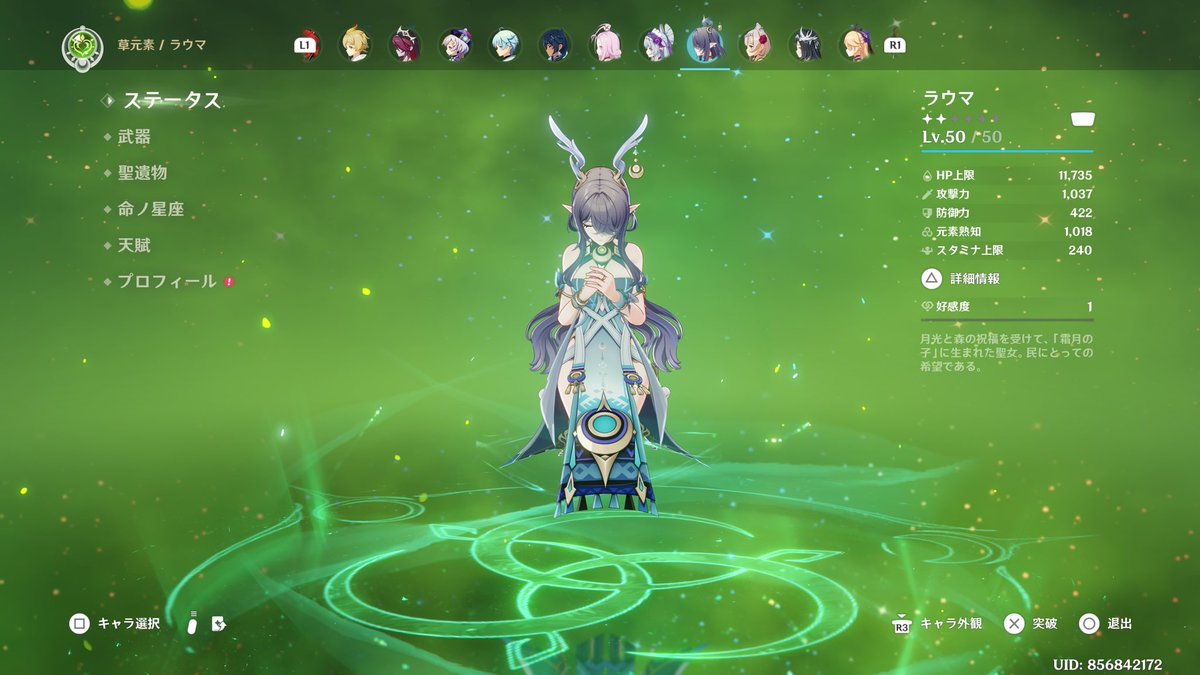Click the HP value 11,735
Screen dimensions: 1200x675
[1075, 175]
